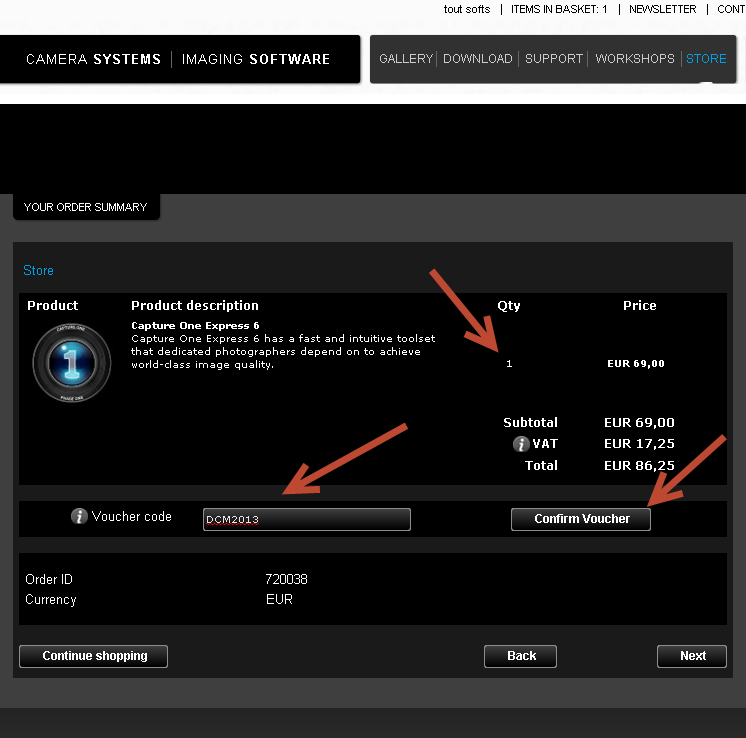Click the 'Product description' column header

pyautogui.click(x=195, y=305)
